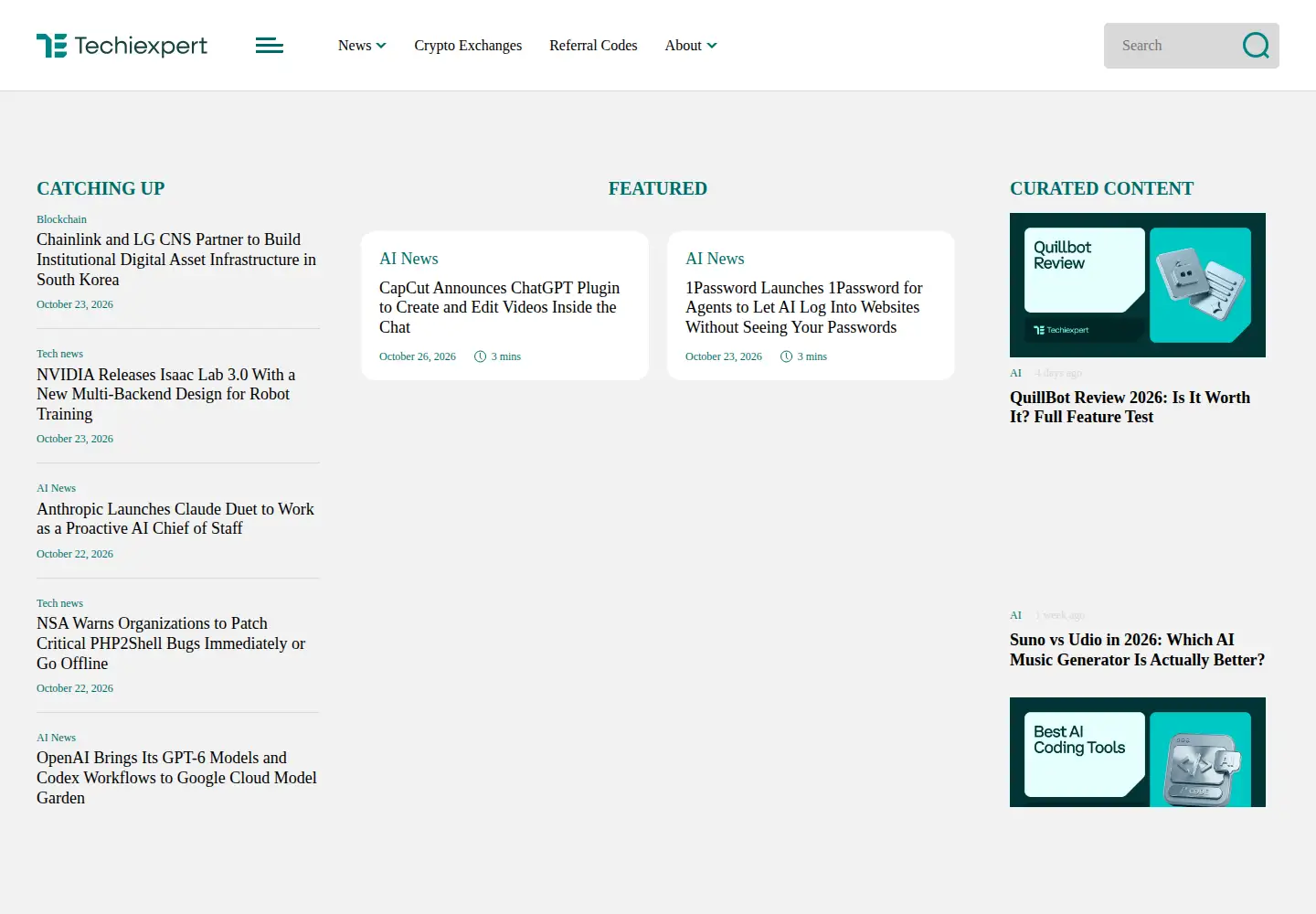Click AI News tag above OpenAI article
1316x914 pixels.
(56, 738)
